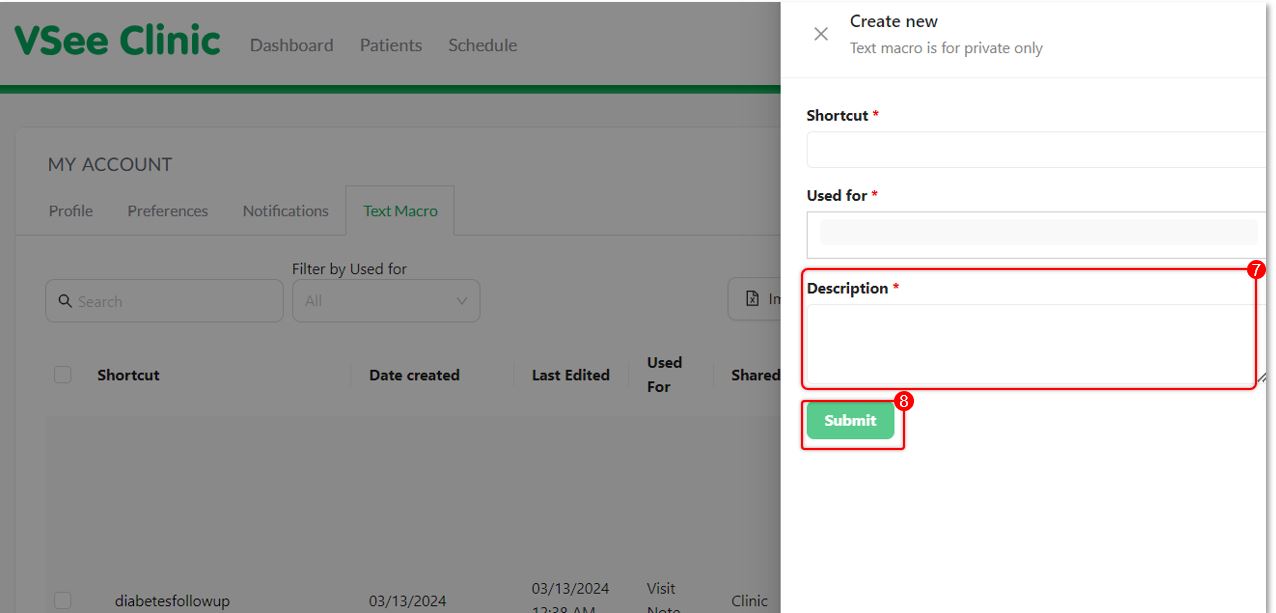
Task: Click the Excel file import icon
Action: click(x=753, y=299)
